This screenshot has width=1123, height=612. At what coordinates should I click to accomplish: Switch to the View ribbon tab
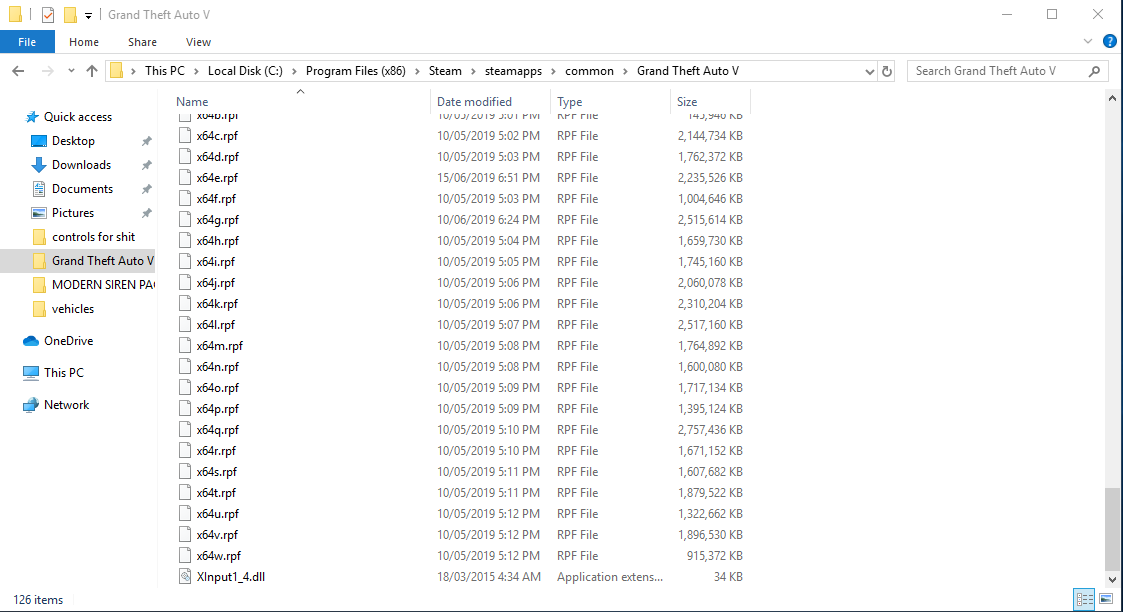coord(198,42)
